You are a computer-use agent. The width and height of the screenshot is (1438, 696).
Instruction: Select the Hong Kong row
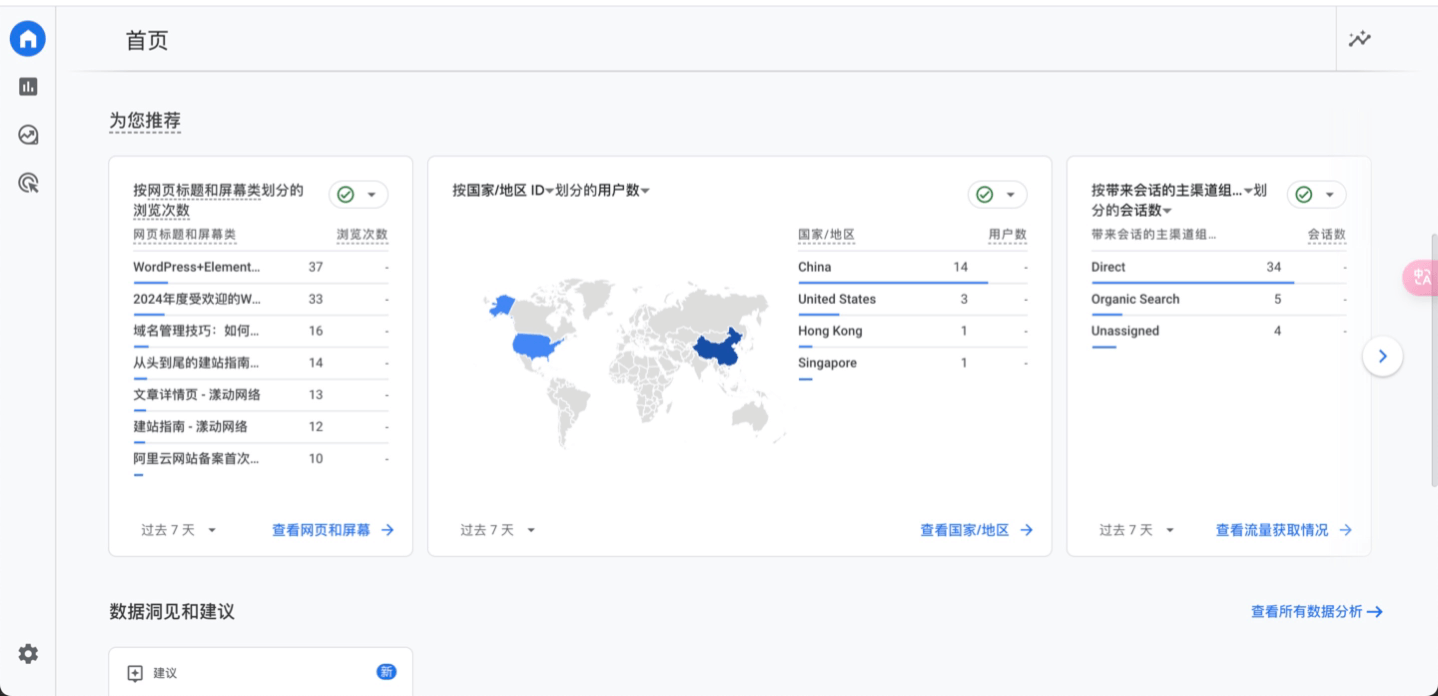click(912, 332)
